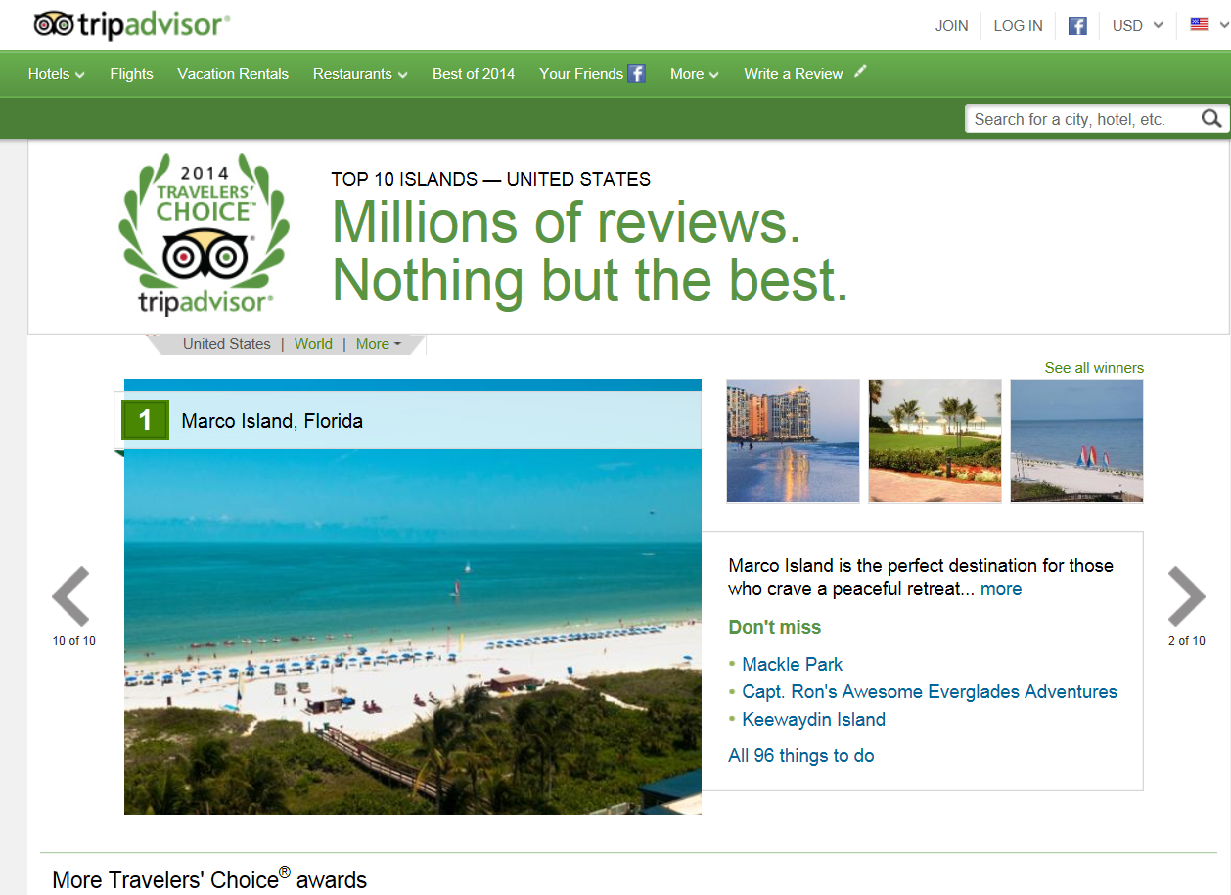Screen dimensions: 1231x895
Task: Click the Facebook icon in top bar
Action: [1077, 26]
